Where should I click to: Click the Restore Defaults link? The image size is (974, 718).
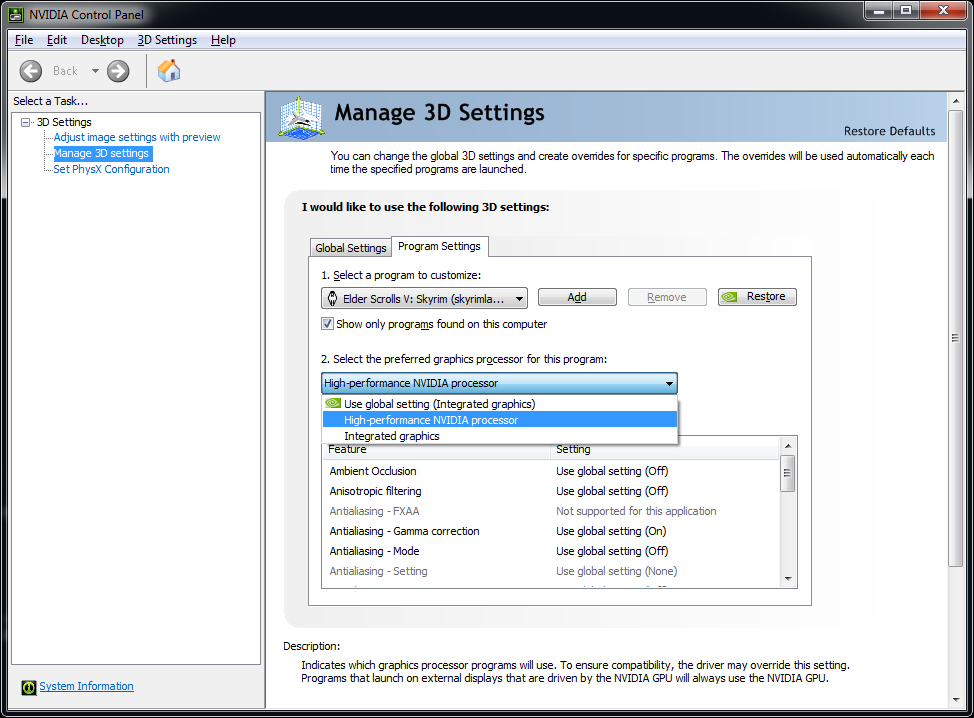(889, 131)
